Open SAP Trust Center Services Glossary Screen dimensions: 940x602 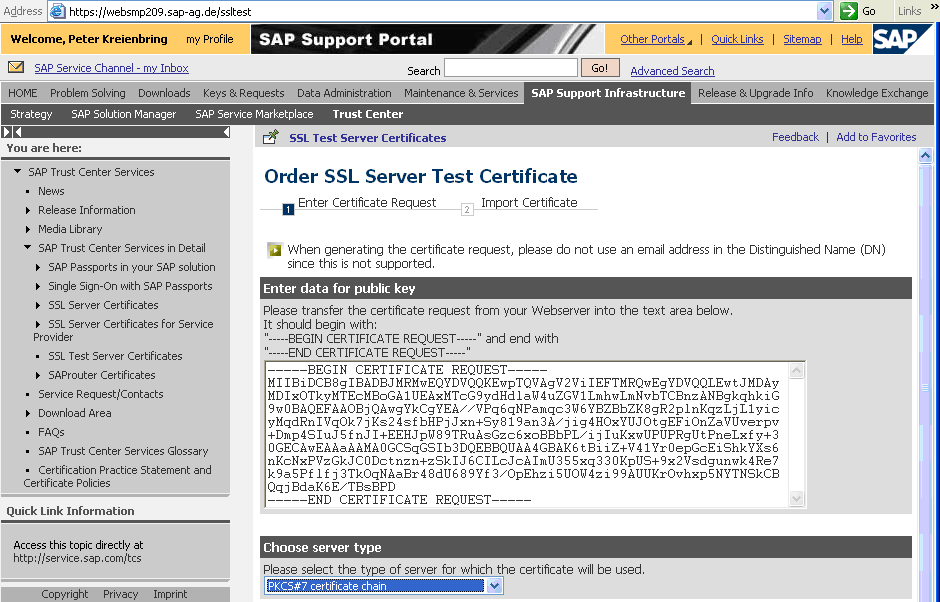[123, 451]
